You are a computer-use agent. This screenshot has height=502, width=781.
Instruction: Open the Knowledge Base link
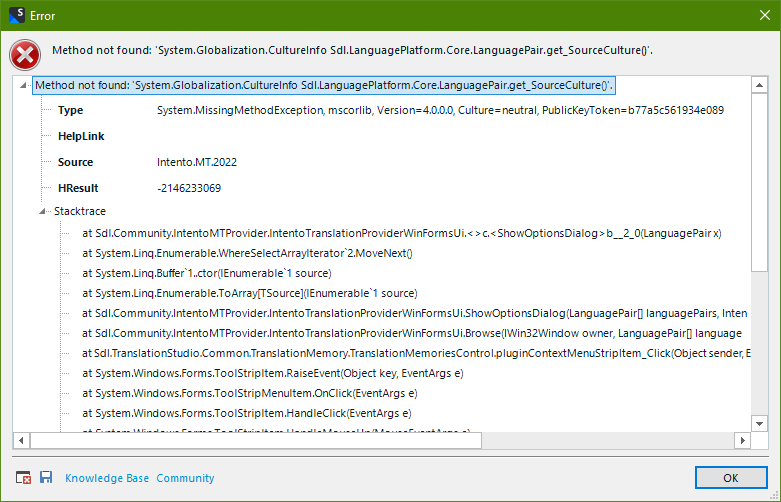point(107,478)
